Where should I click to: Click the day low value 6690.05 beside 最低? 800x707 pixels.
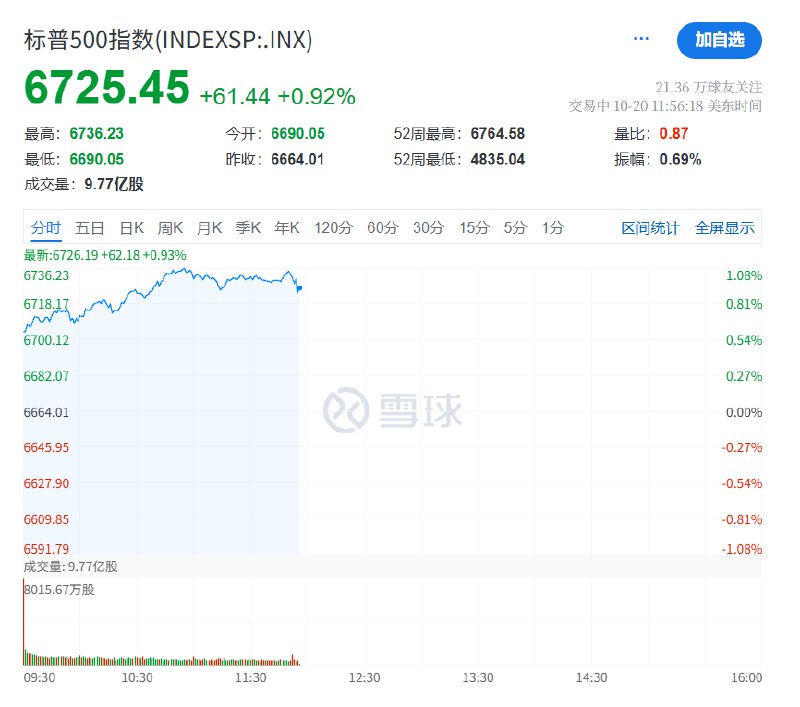(96, 159)
